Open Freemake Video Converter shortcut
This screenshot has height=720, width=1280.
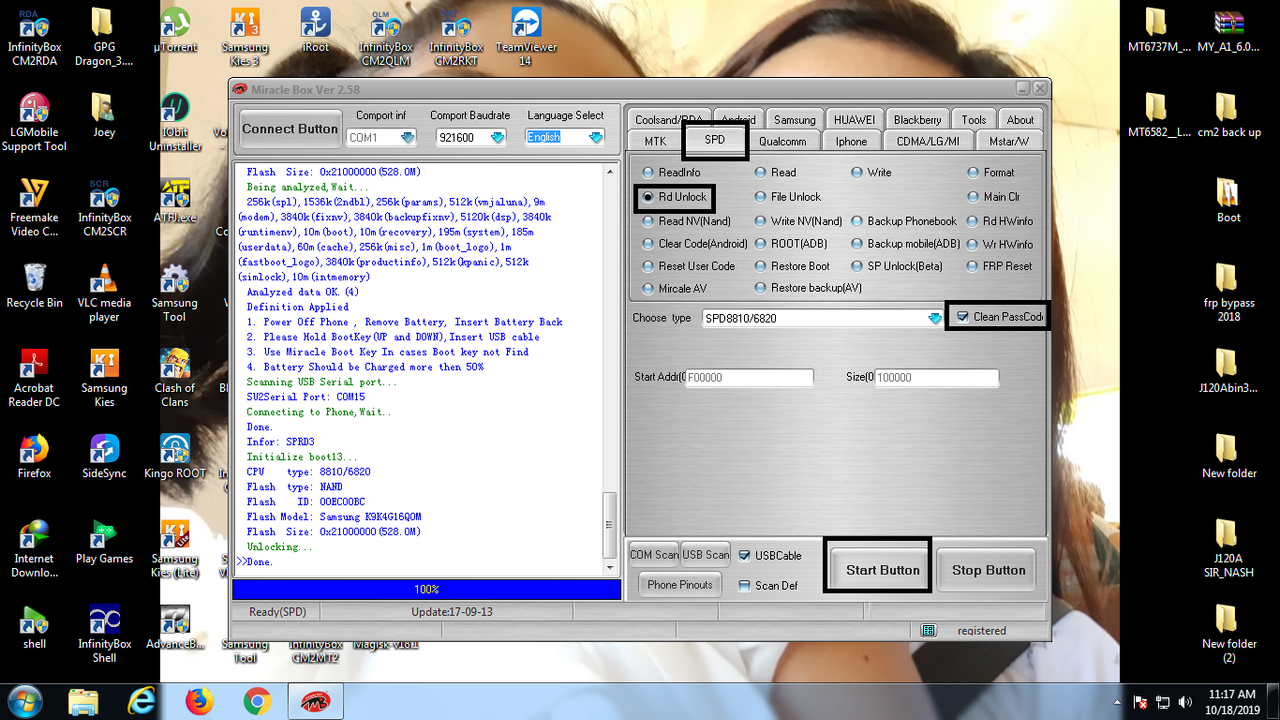click(34, 208)
